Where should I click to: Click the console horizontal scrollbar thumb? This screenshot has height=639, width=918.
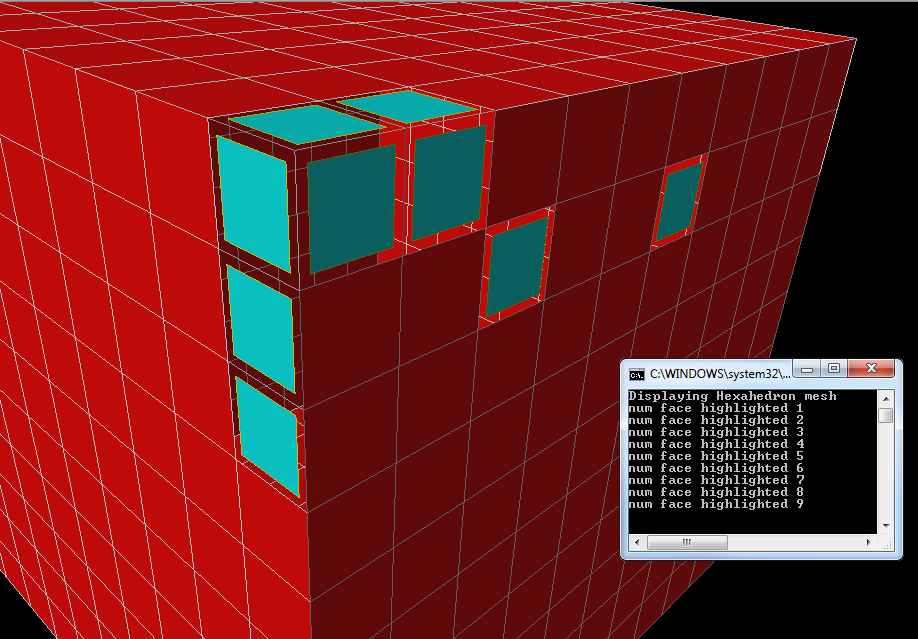point(687,542)
